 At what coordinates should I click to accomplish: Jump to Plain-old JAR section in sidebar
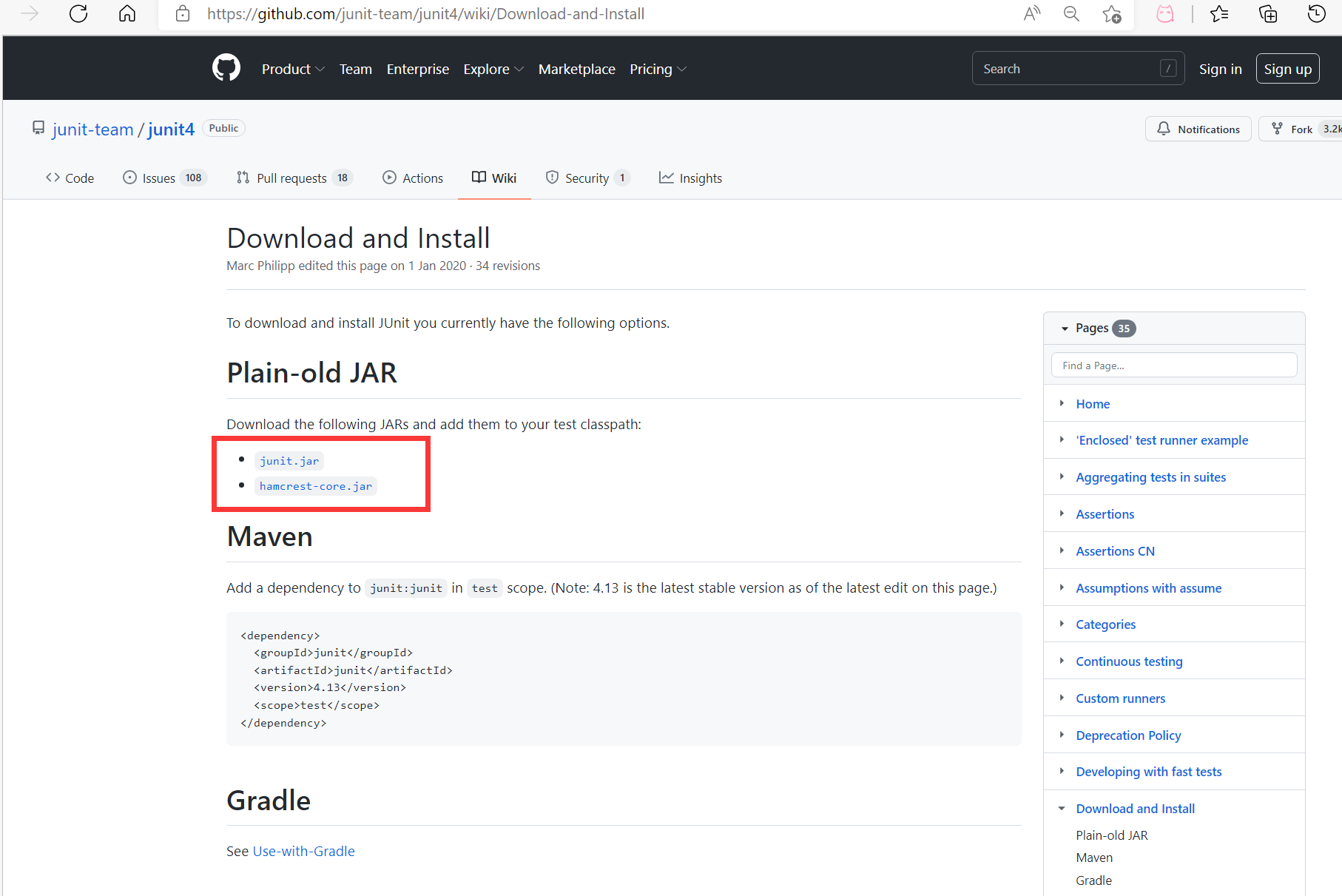point(1112,835)
